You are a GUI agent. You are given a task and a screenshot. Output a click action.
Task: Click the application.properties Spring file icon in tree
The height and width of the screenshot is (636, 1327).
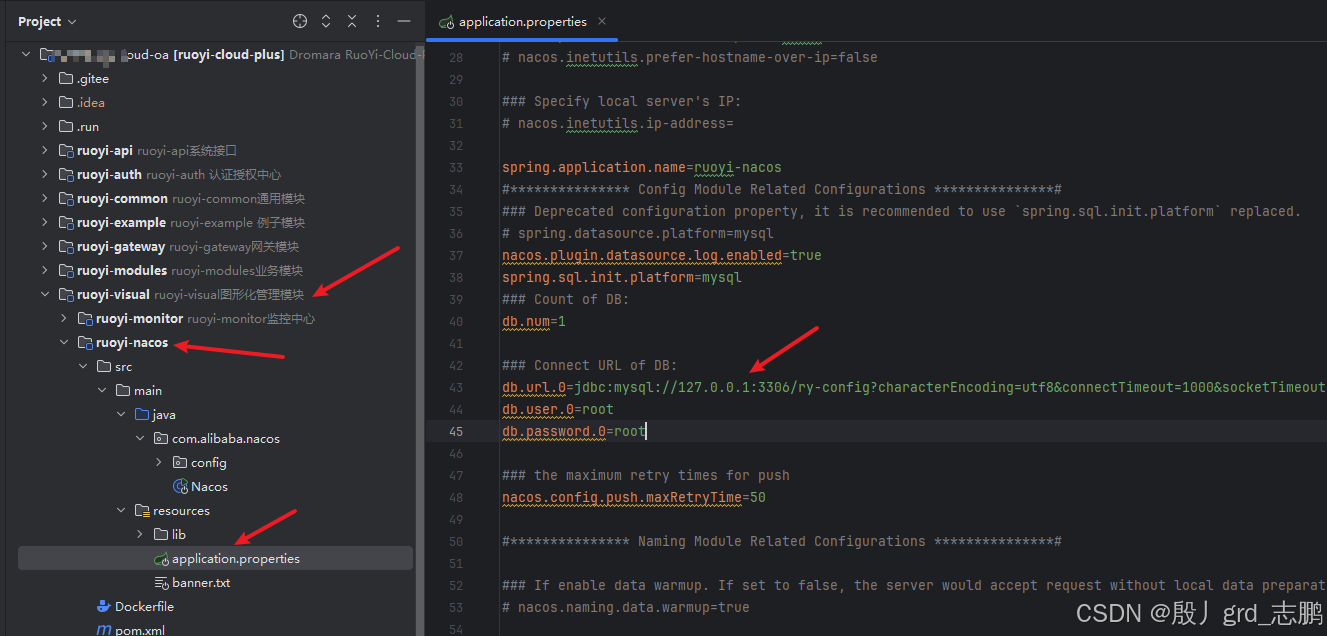tap(161, 558)
